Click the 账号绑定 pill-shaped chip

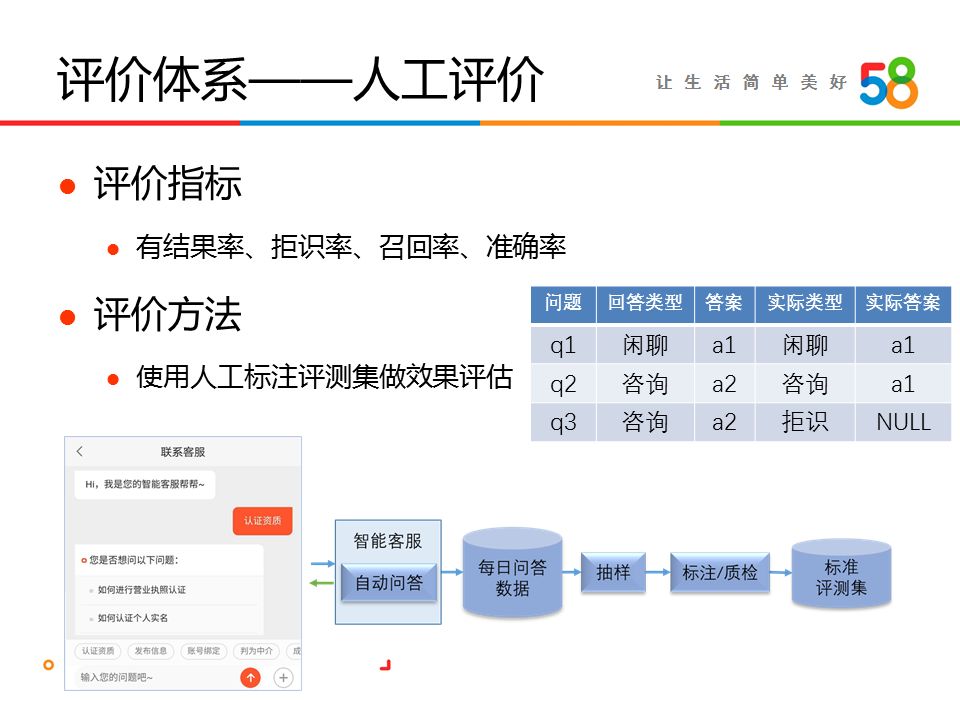[205, 651]
